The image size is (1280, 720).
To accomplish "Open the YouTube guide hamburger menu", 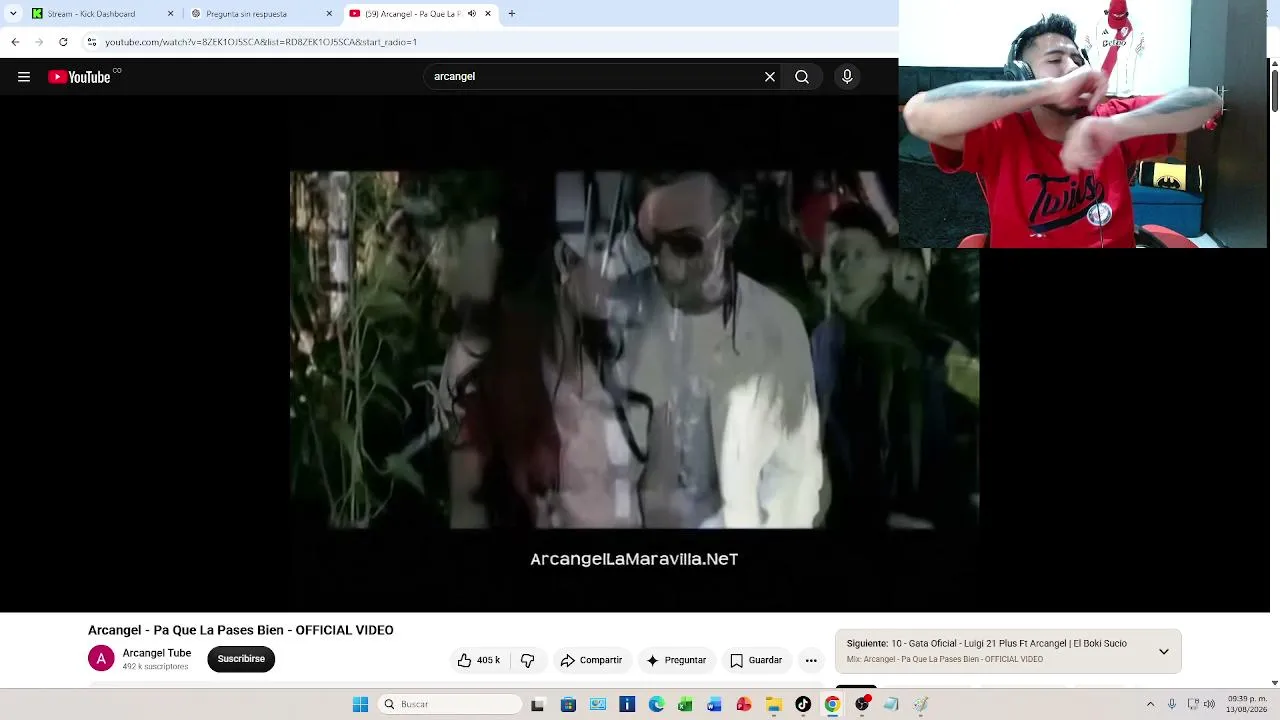I will 24,77.
